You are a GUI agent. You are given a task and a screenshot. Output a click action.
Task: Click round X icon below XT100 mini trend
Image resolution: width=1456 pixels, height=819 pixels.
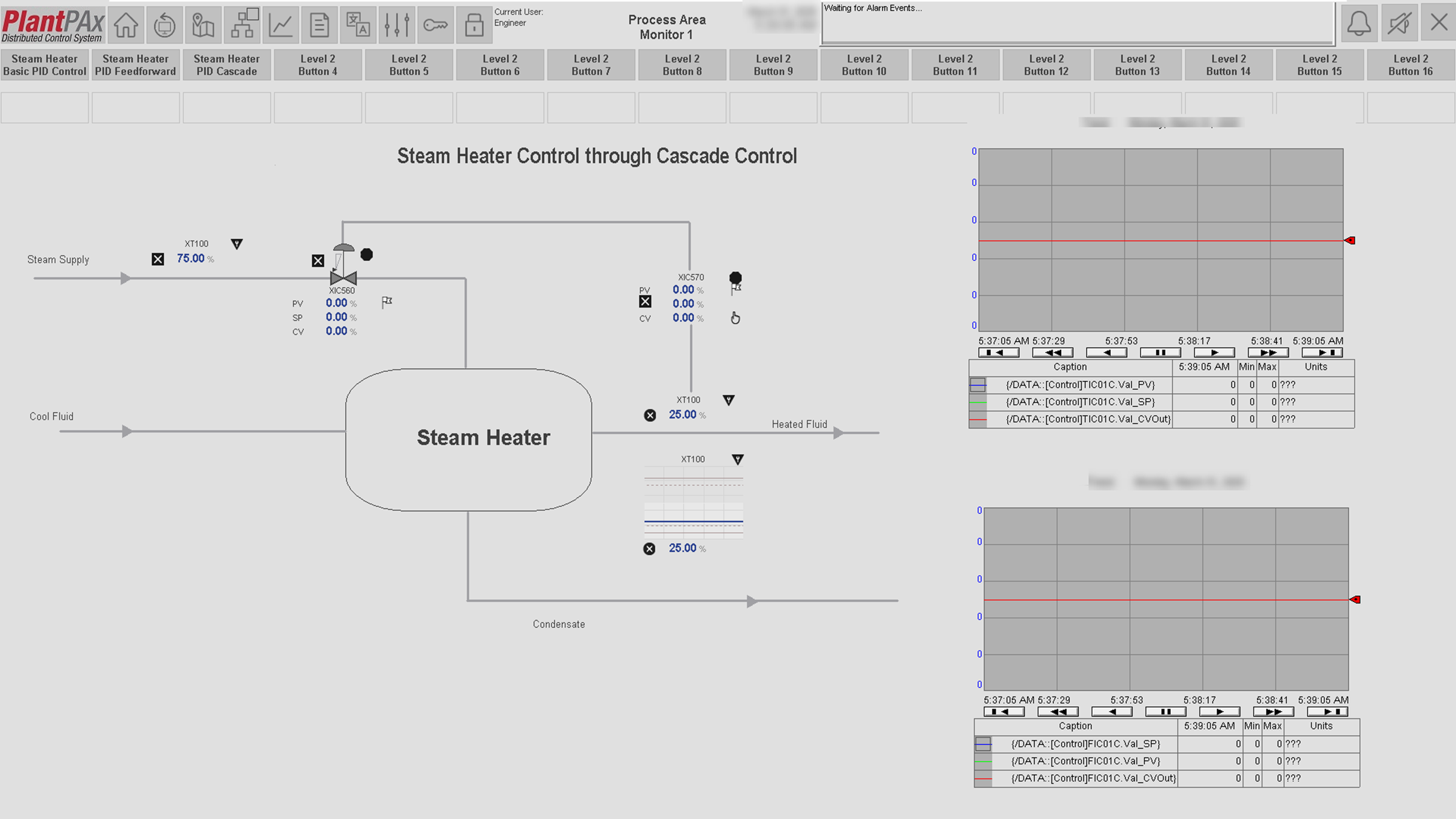[x=649, y=549]
